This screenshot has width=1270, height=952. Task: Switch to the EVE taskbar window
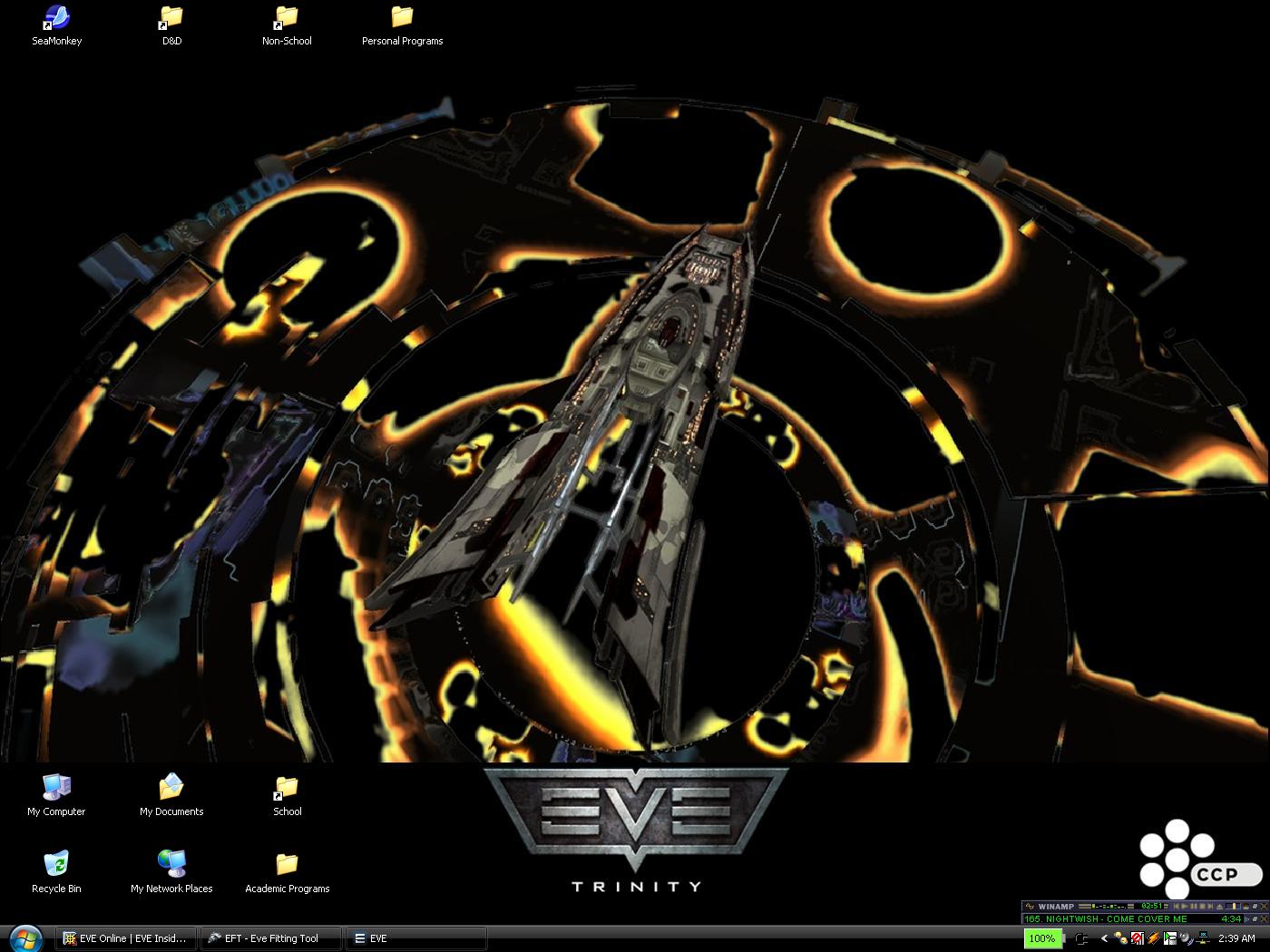[416, 938]
